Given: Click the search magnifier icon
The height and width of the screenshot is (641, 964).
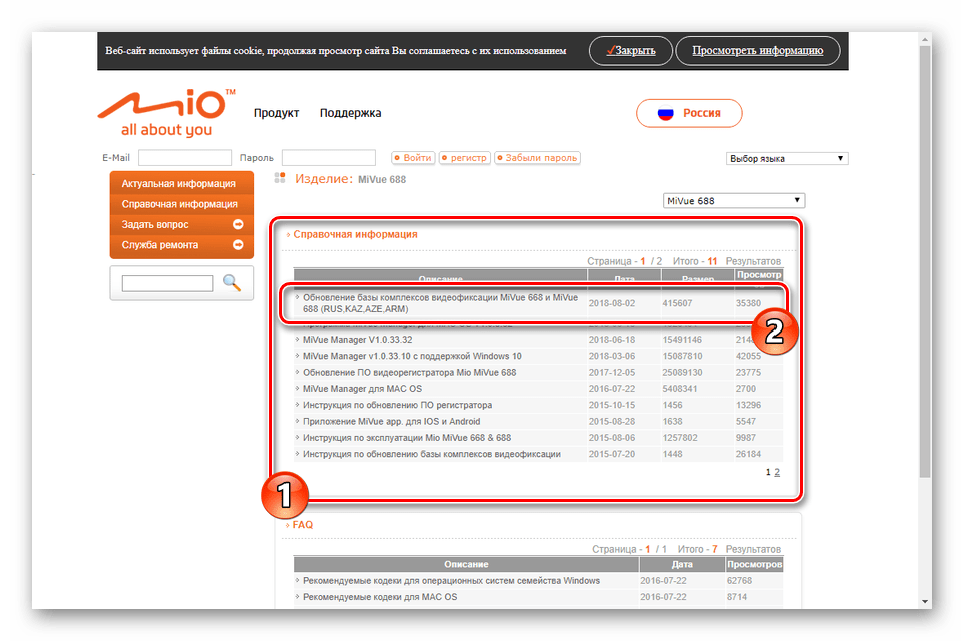Looking at the screenshot, I should coord(232,283).
